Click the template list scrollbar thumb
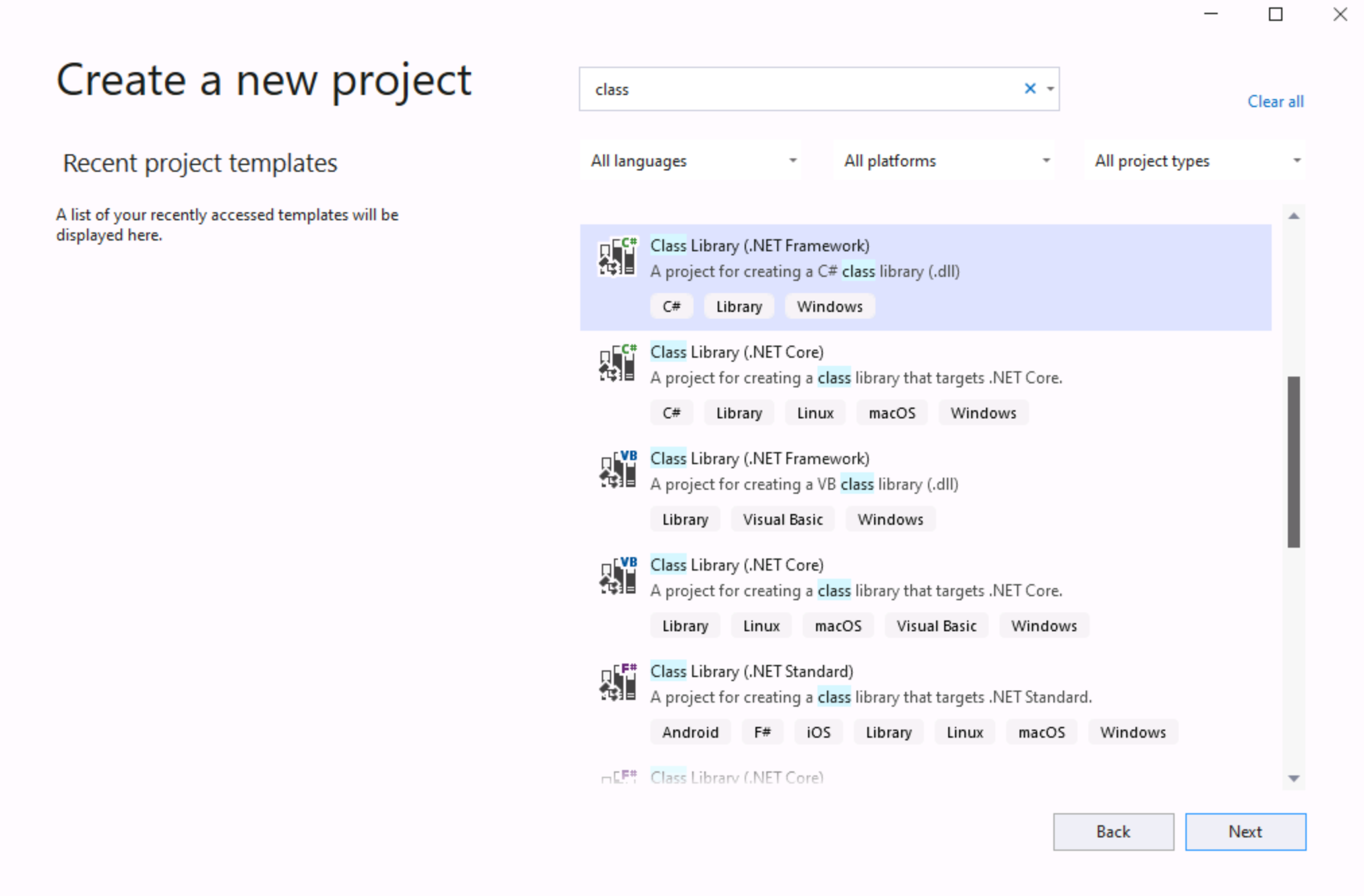 (x=1293, y=461)
